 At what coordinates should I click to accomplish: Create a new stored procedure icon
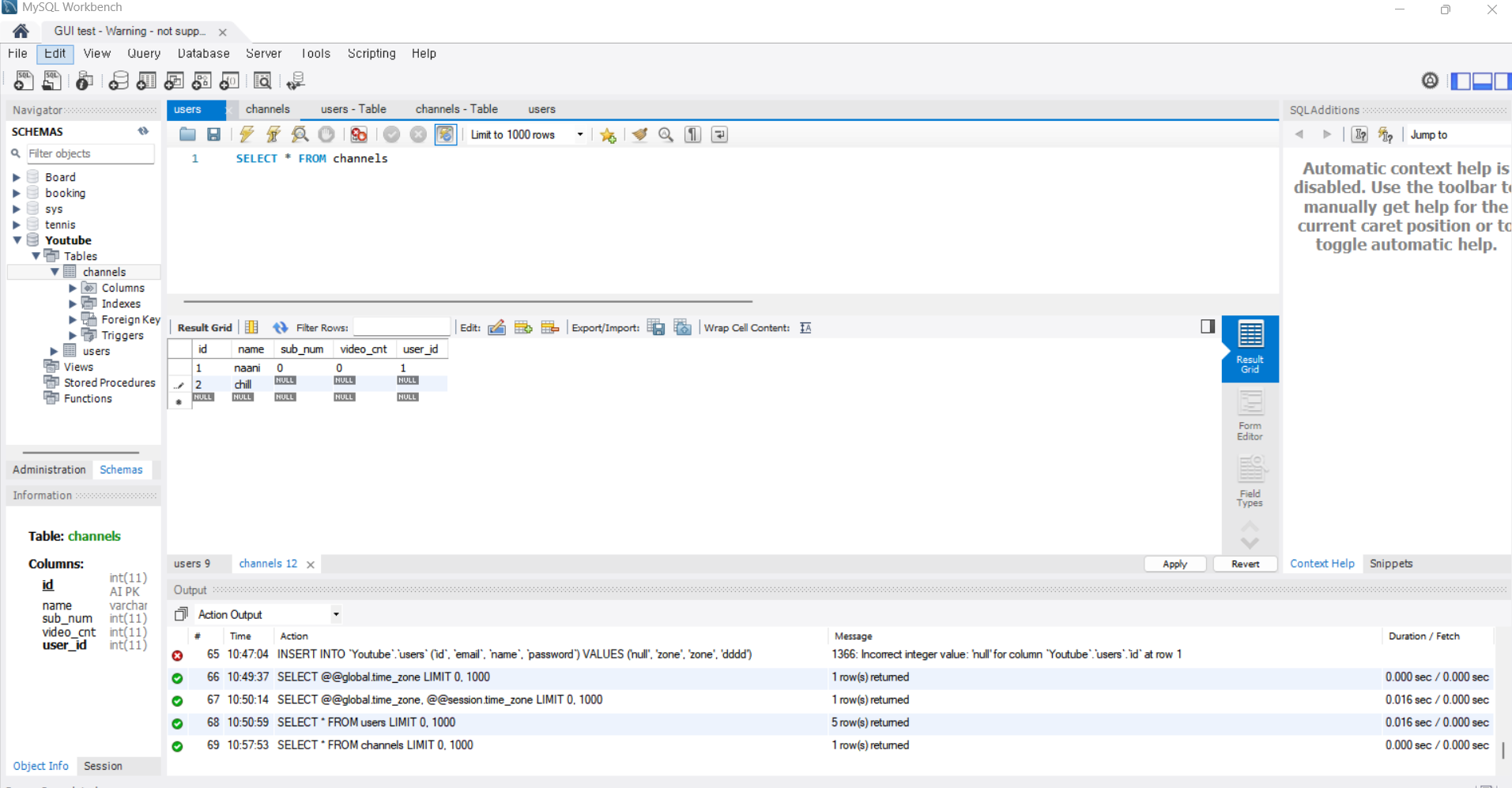[202, 81]
